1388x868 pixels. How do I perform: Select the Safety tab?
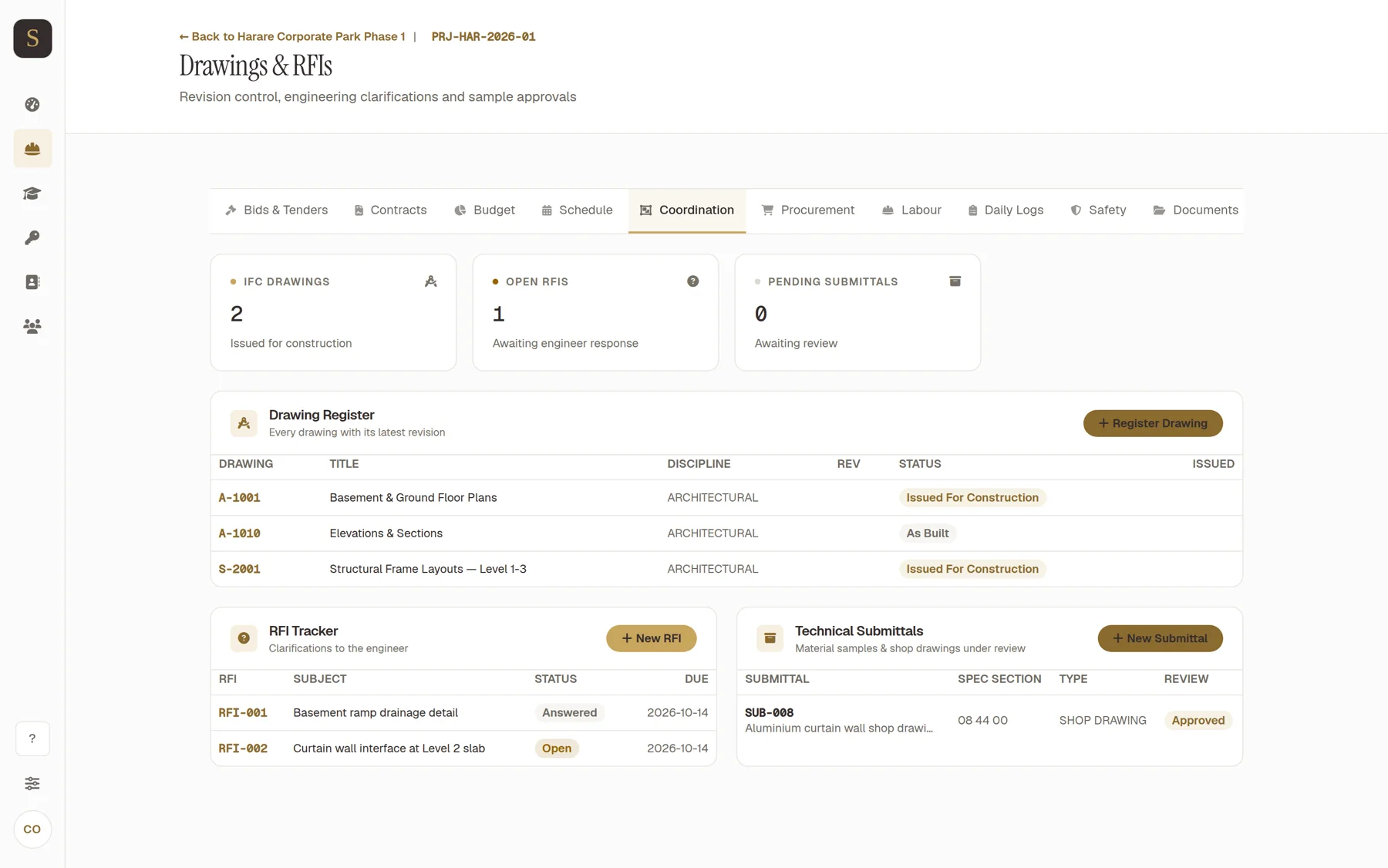point(1098,210)
